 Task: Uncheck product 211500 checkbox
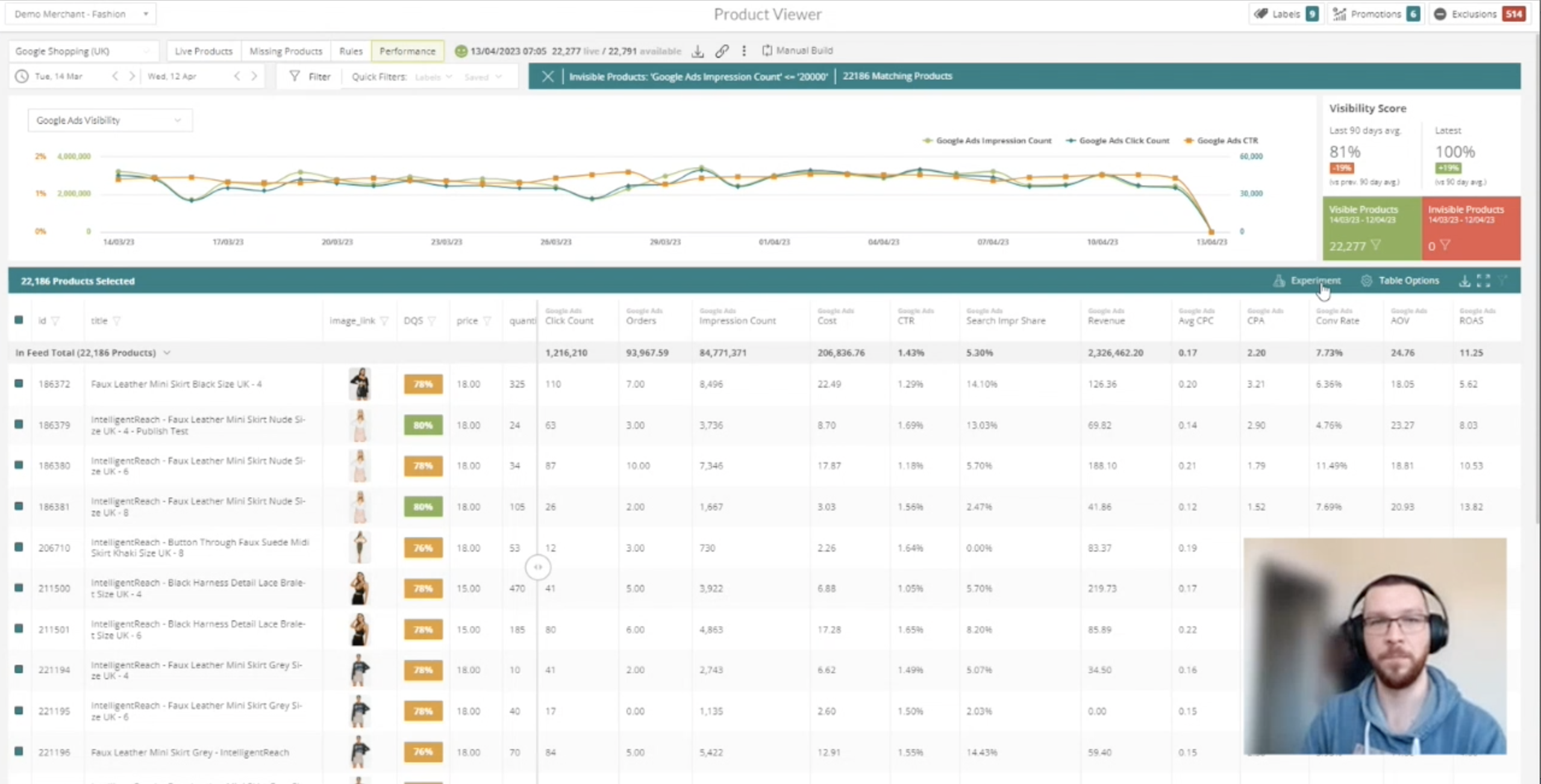[19, 588]
